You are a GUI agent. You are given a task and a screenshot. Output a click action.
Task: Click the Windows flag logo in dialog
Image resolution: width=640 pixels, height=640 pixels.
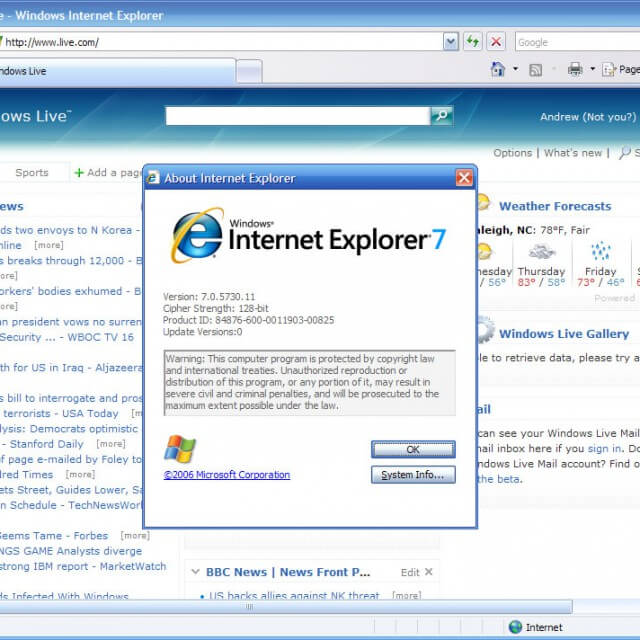click(x=180, y=449)
